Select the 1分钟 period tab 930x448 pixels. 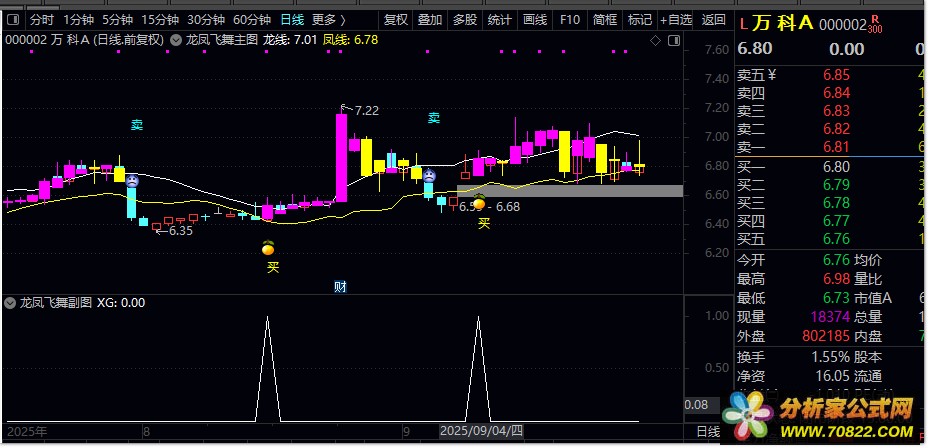[x=79, y=20]
